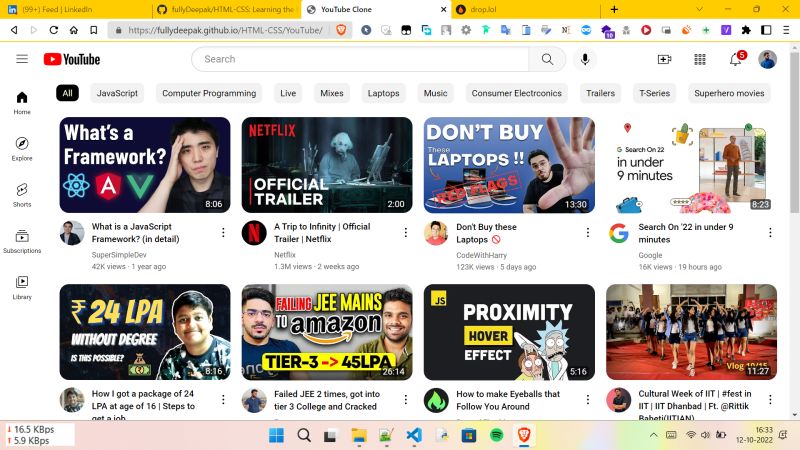
Task: Click the magnifier search button
Action: (547, 59)
